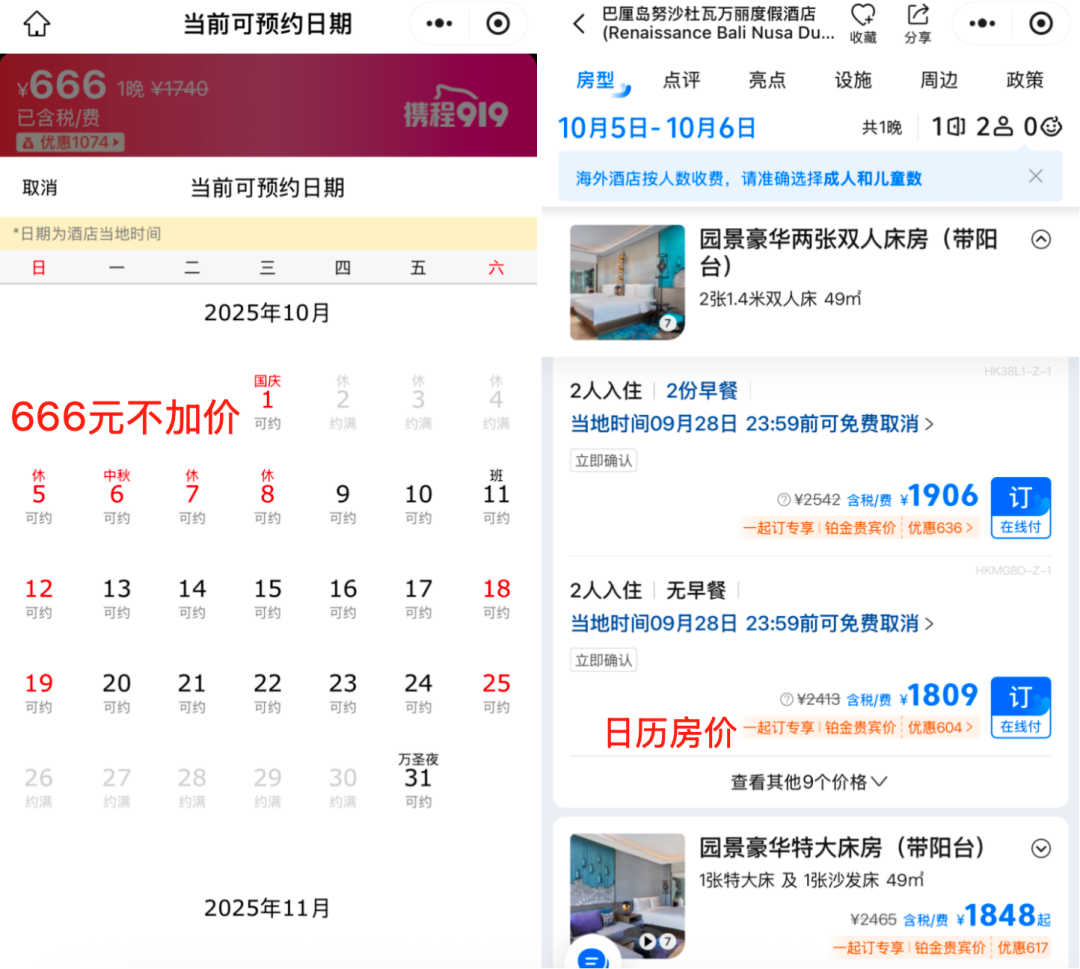1080x969 pixels.
Task: Click 2025年11月 month heading
Action: (267, 908)
